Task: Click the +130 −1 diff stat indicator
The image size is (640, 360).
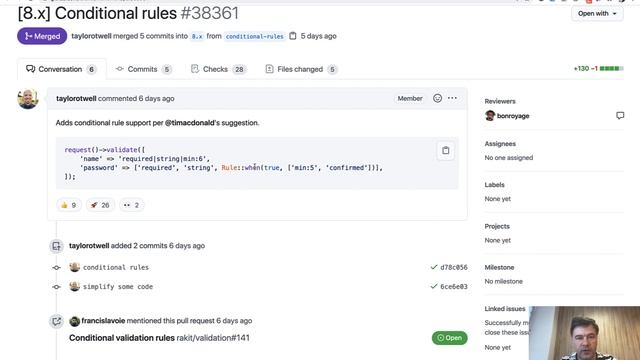Action: (598, 69)
